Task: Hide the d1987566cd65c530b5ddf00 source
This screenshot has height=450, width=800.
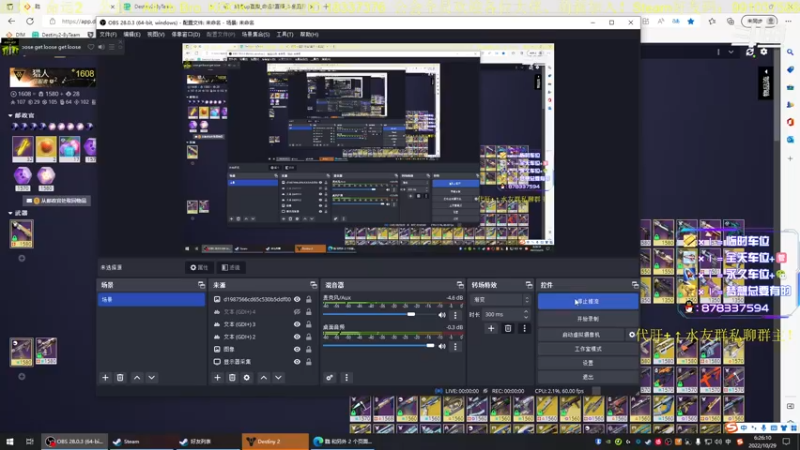Action: (297, 299)
